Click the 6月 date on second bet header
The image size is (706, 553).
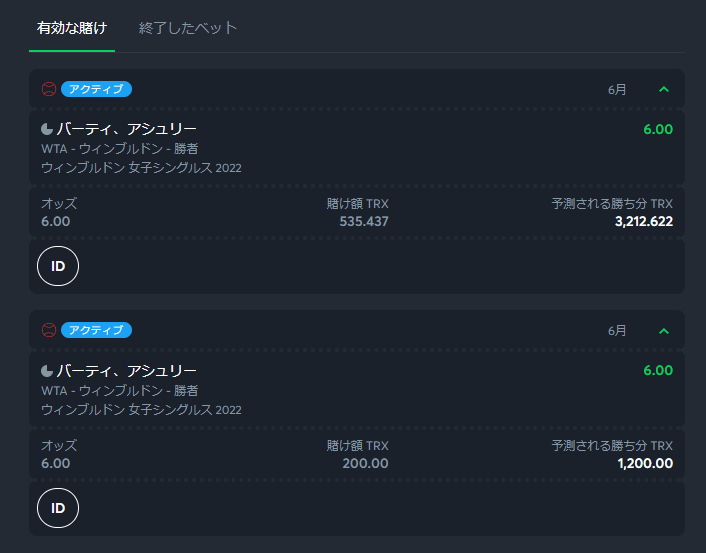[x=617, y=331]
